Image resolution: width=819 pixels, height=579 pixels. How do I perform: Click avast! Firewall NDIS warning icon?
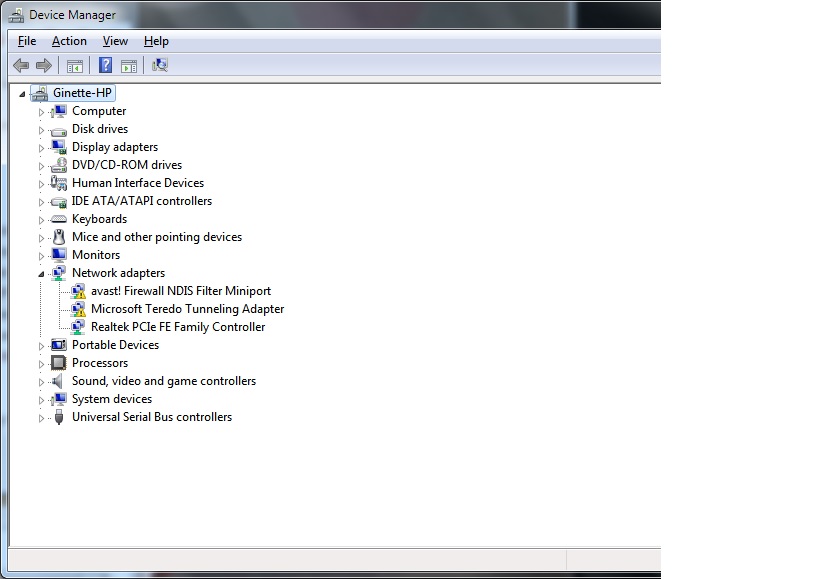pos(78,291)
